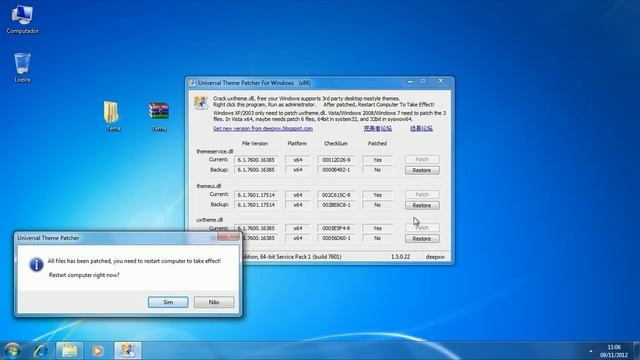Open the Computador desktop icon
640x360 pixels.
coord(22,19)
